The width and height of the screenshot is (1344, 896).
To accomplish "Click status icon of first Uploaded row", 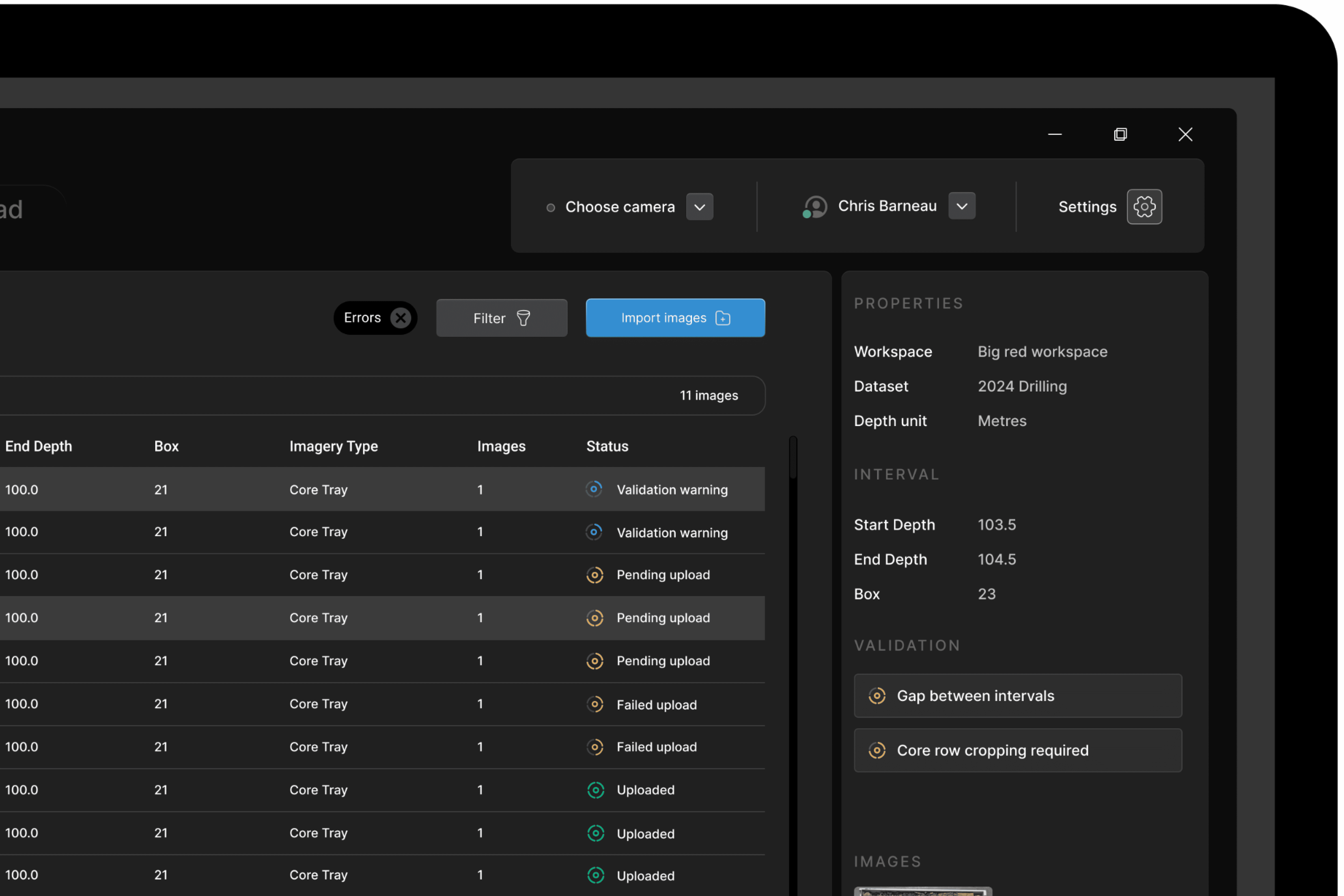I will click(x=595, y=790).
